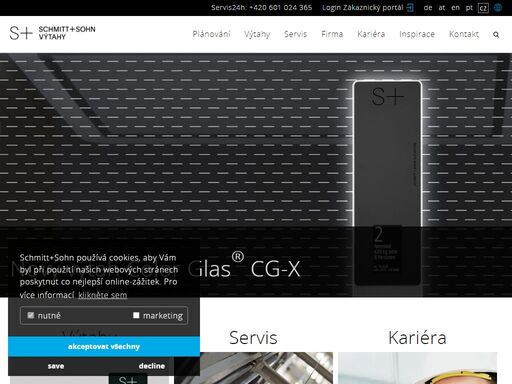Decline the cookies
The image size is (512, 384).
point(152,366)
